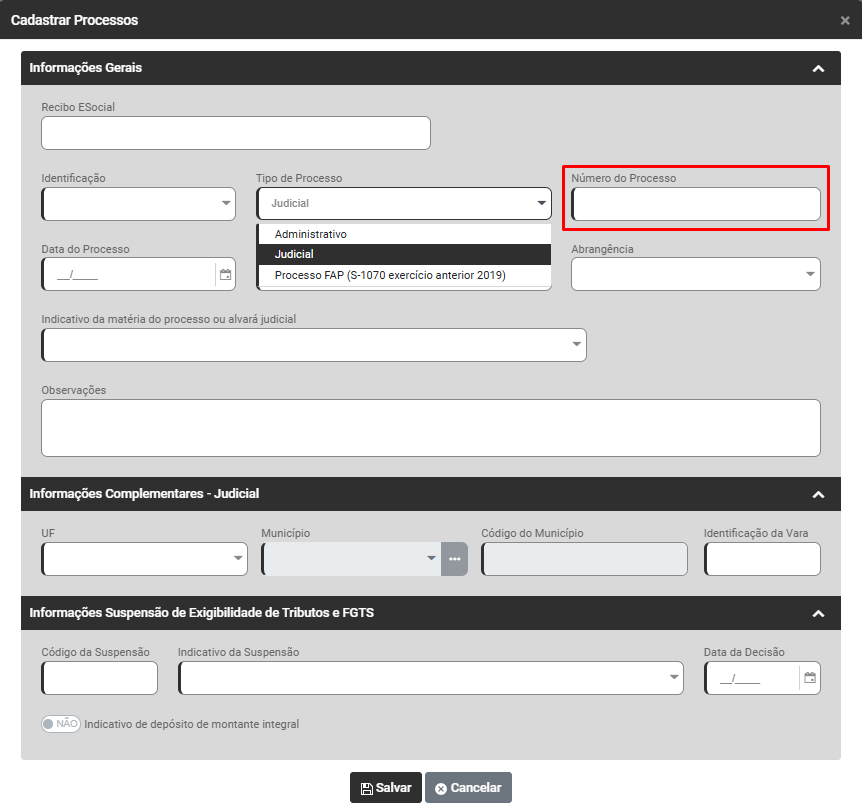Viewport: 862px width, 811px height.
Task: Click the Salvar button
Action: (386, 788)
